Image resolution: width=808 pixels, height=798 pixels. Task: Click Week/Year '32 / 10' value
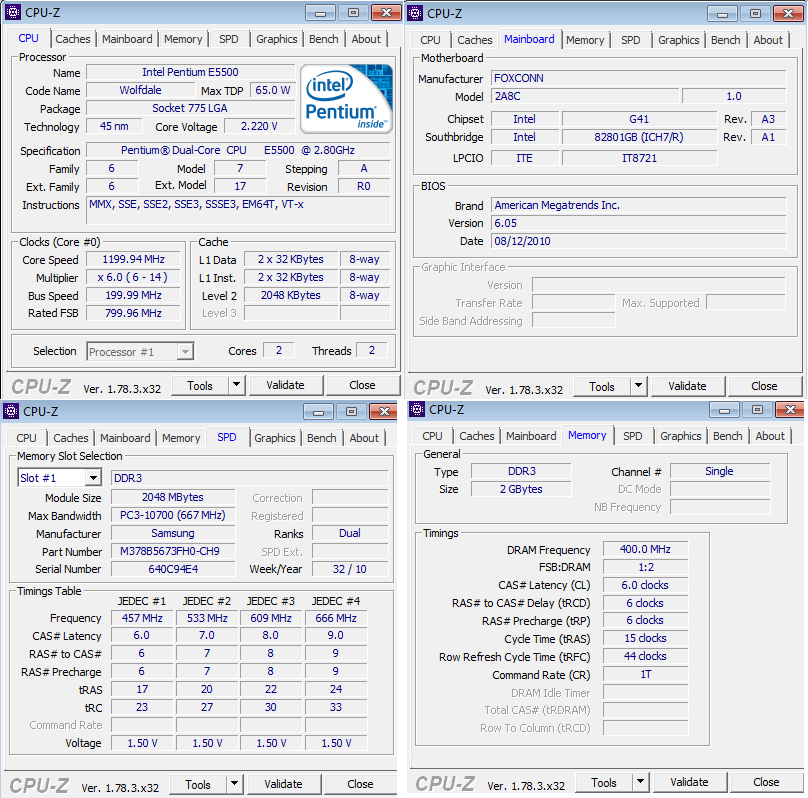(x=350, y=569)
